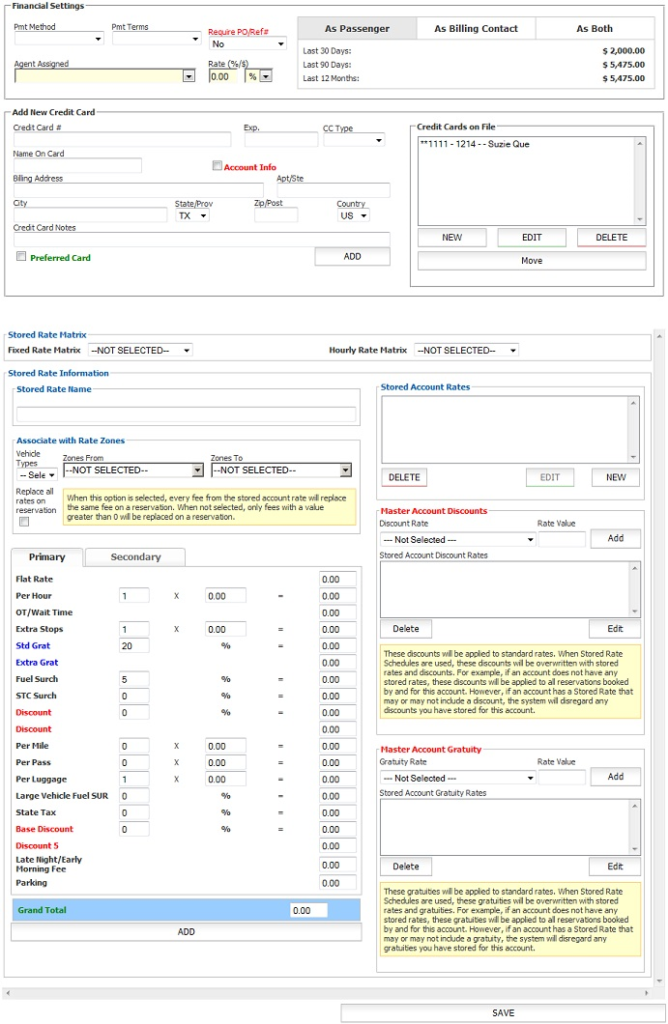This screenshot has height=1024, width=668.
Task: Add the Master Account Discount rate
Action: point(615,538)
